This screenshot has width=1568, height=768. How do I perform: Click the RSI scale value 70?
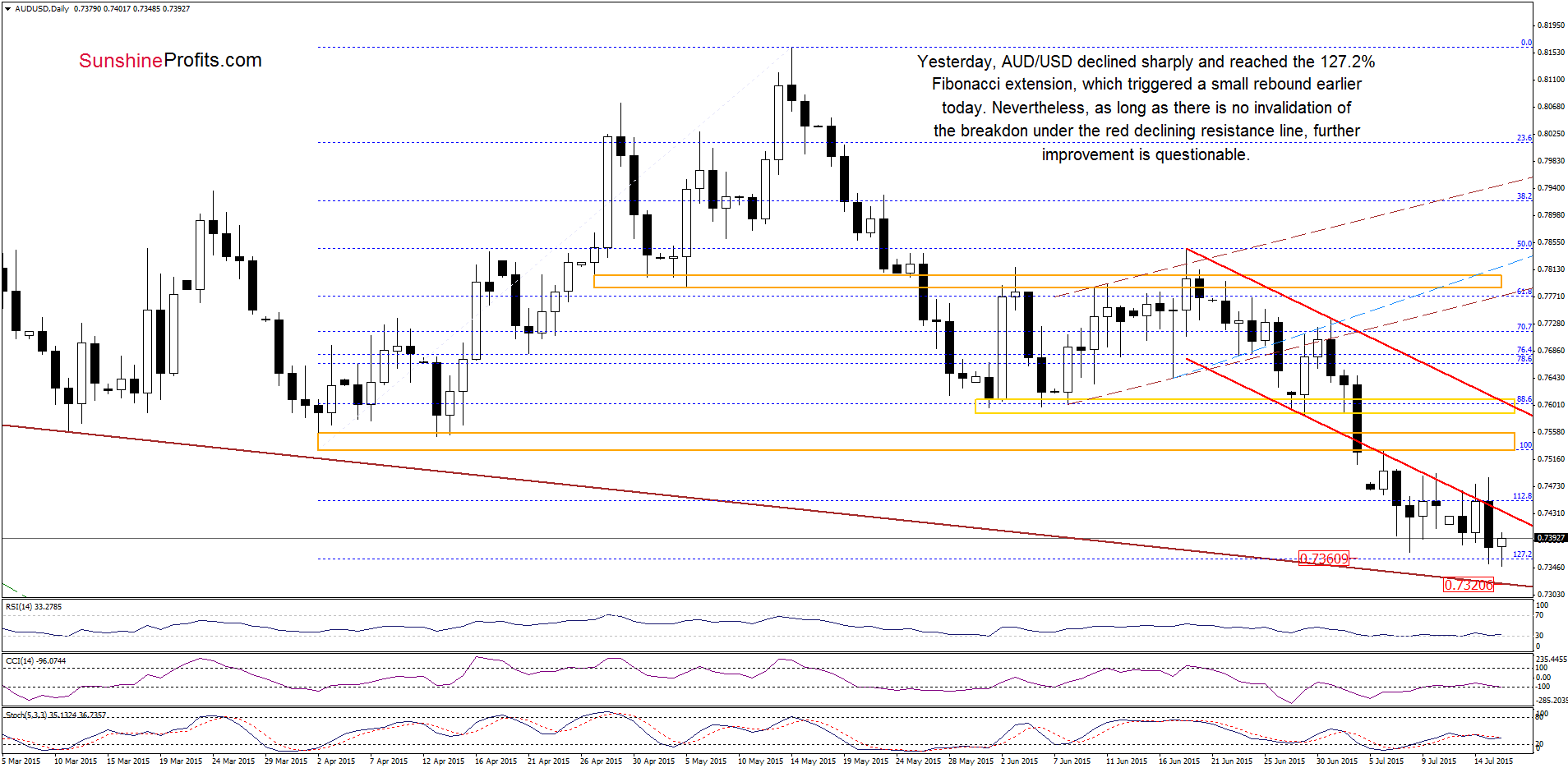point(1540,614)
